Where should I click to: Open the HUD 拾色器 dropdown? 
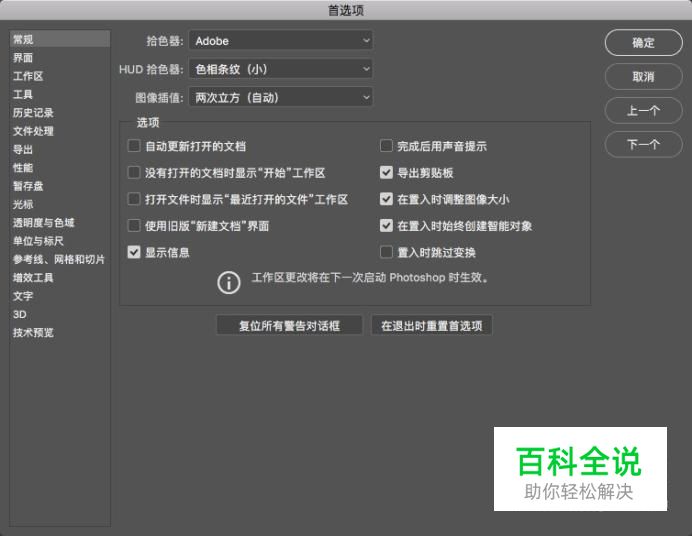(281, 69)
